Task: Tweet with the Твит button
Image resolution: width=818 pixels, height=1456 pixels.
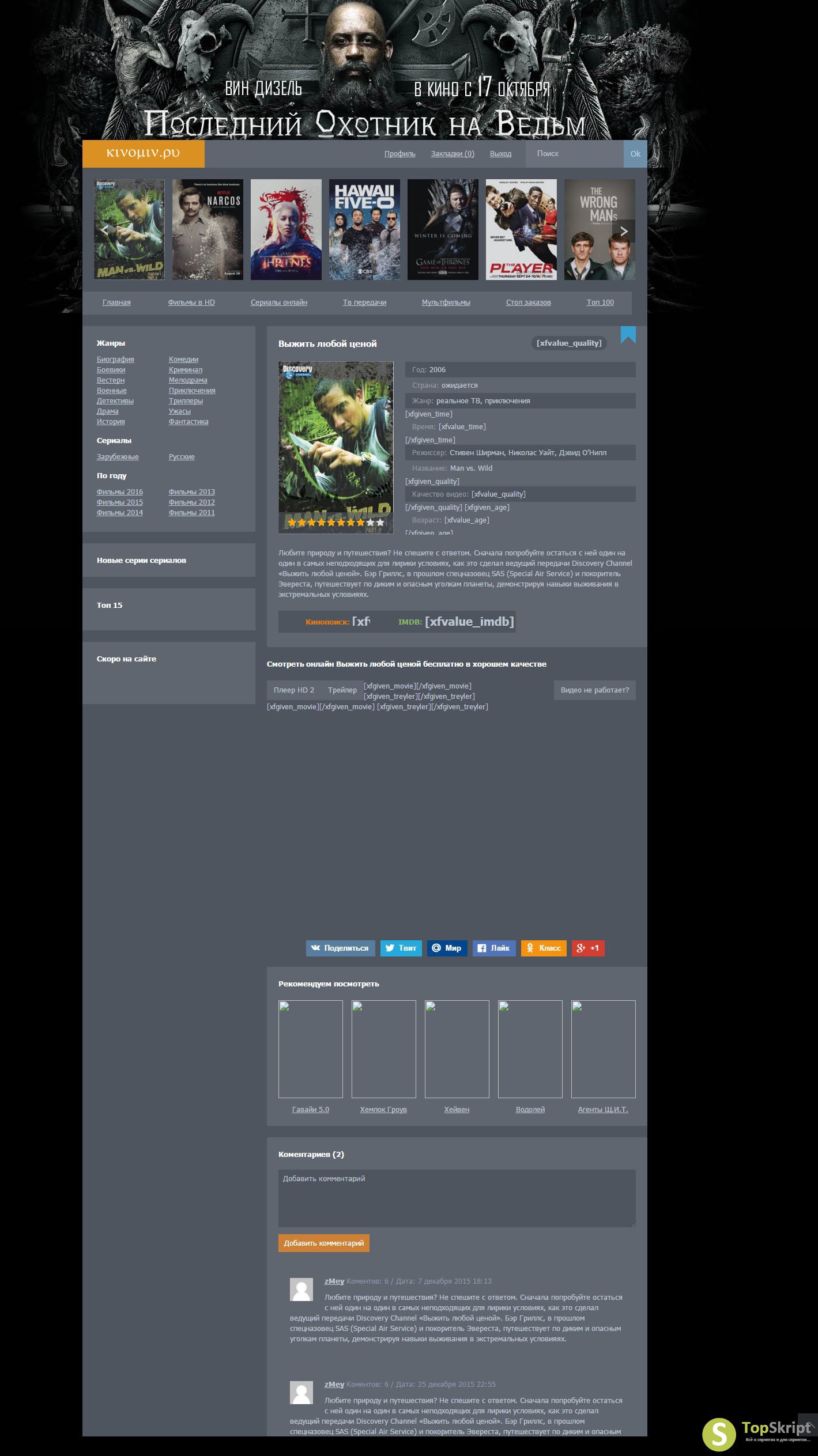Action: click(x=401, y=948)
